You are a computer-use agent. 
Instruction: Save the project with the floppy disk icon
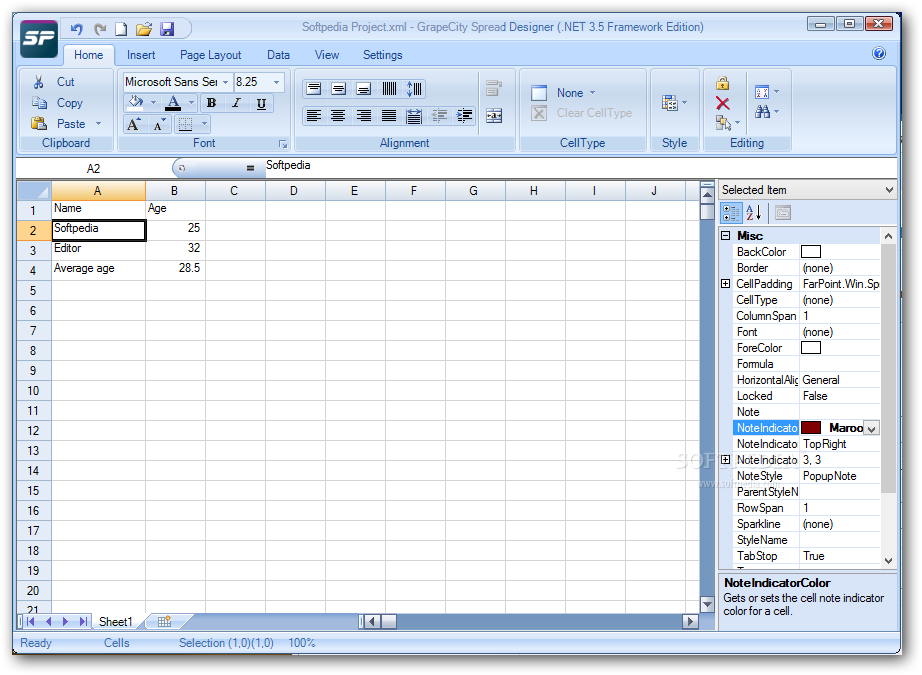[167, 28]
